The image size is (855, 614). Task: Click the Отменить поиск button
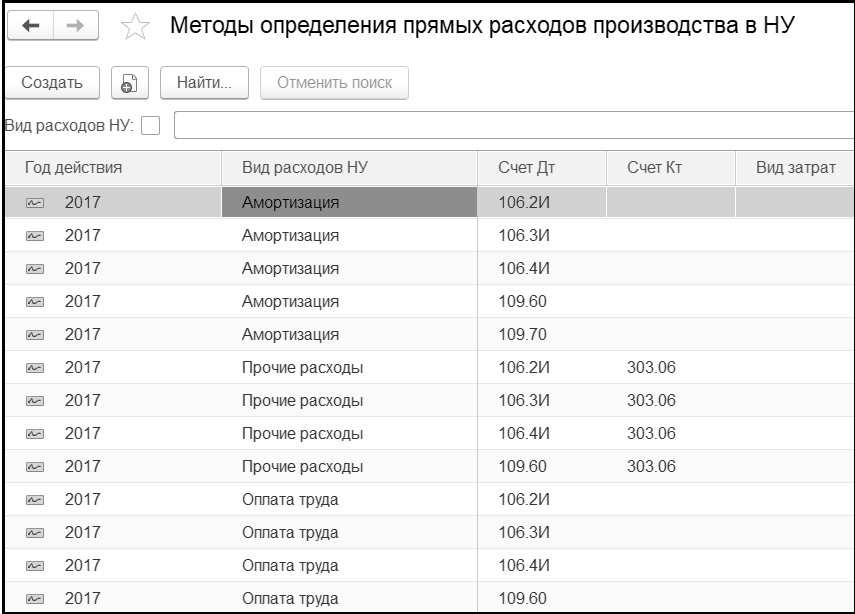click(334, 83)
